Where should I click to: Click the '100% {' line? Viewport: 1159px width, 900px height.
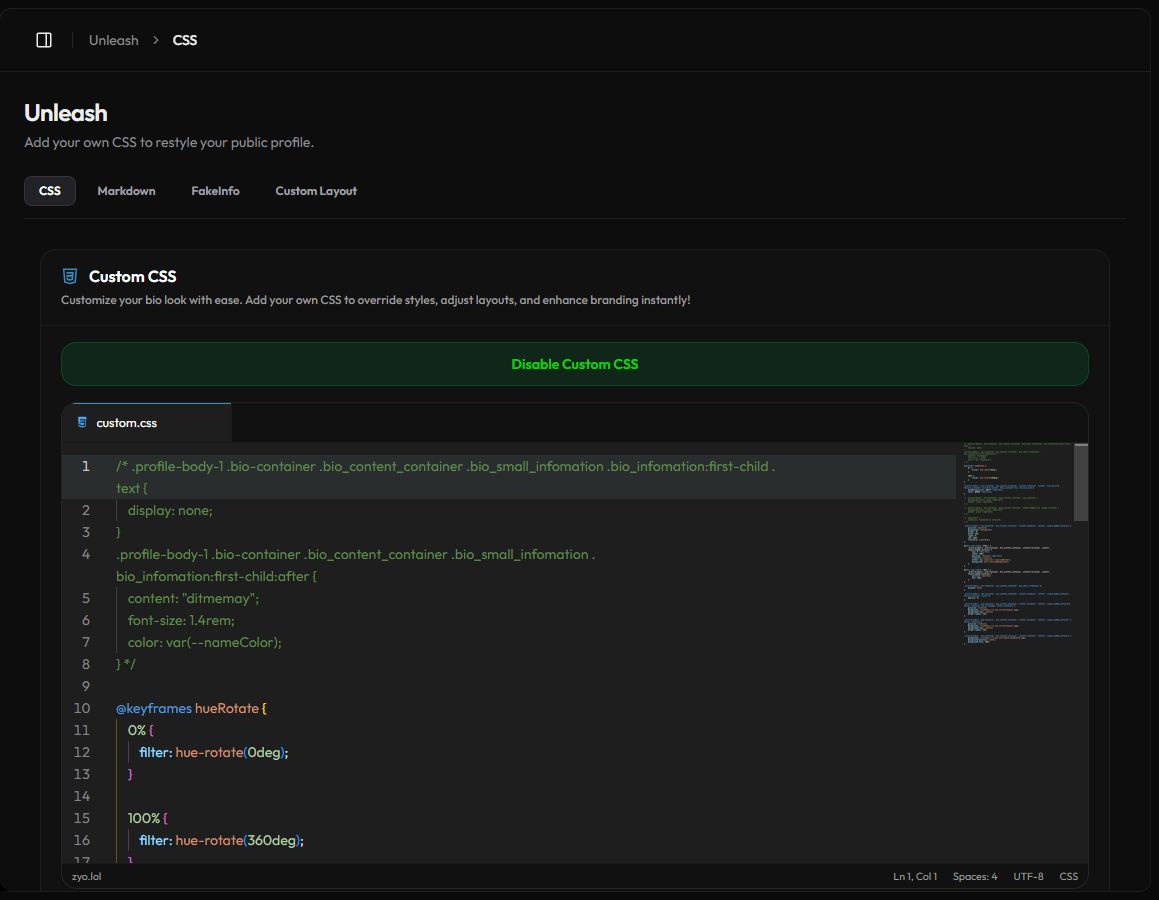point(148,817)
